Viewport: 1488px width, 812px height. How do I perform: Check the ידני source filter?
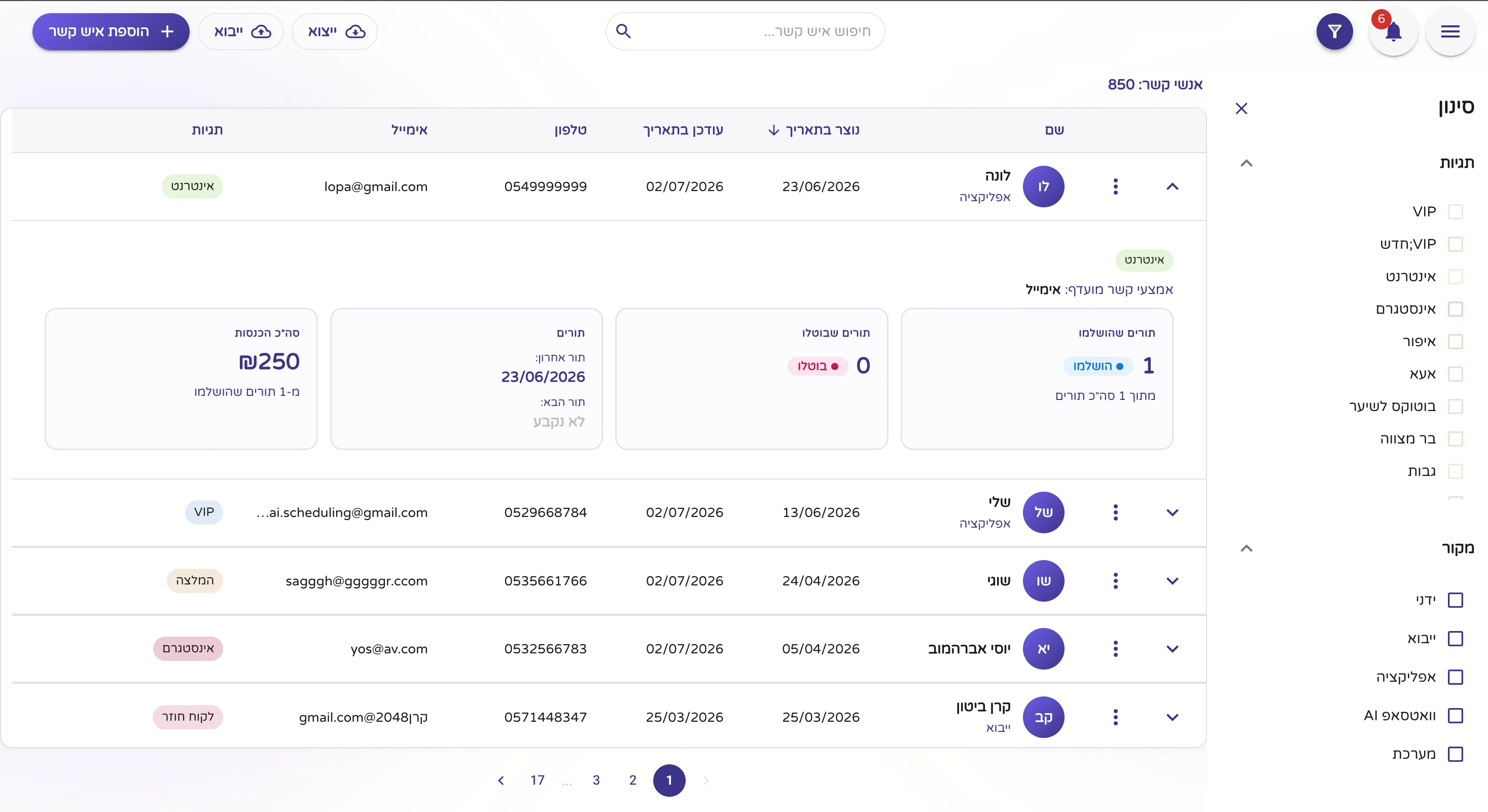[x=1455, y=600]
